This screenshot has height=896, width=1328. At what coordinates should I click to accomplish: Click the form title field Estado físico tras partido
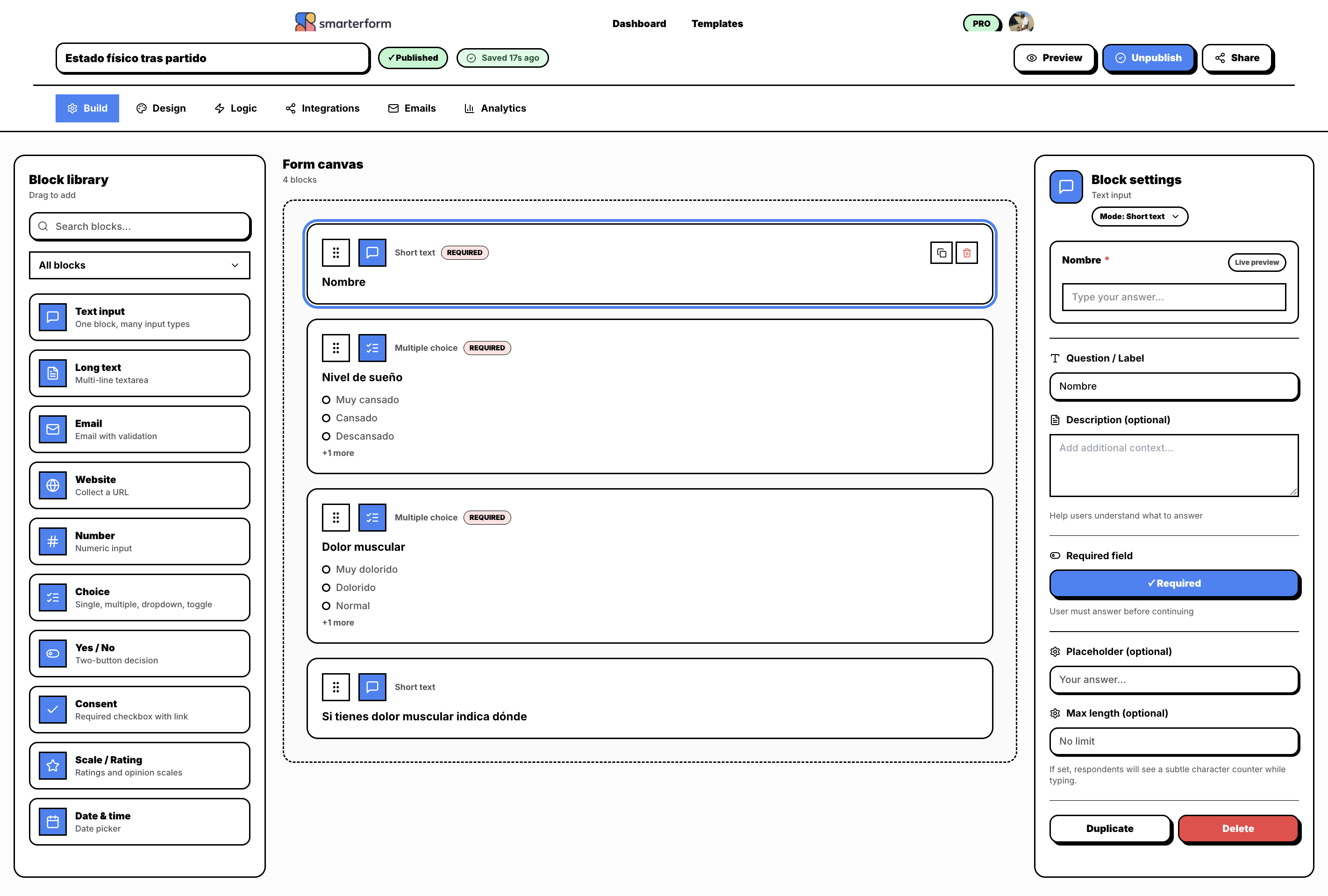click(x=212, y=58)
